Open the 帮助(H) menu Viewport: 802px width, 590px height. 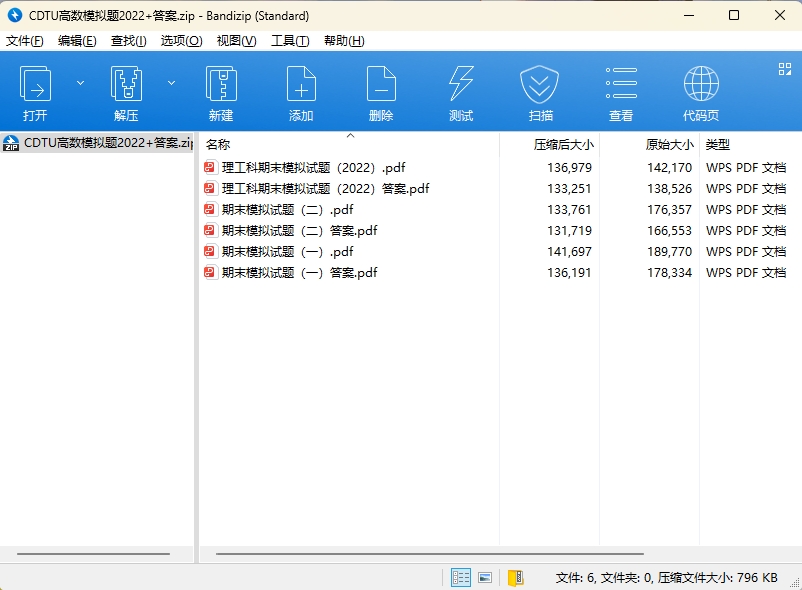(x=344, y=41)
